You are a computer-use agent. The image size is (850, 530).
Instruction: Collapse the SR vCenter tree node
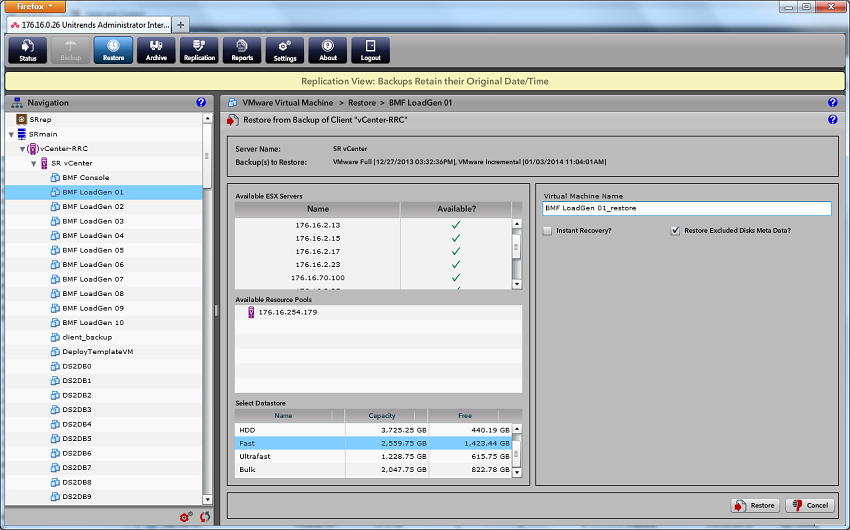pyautogui.click(x=34, y=164)
